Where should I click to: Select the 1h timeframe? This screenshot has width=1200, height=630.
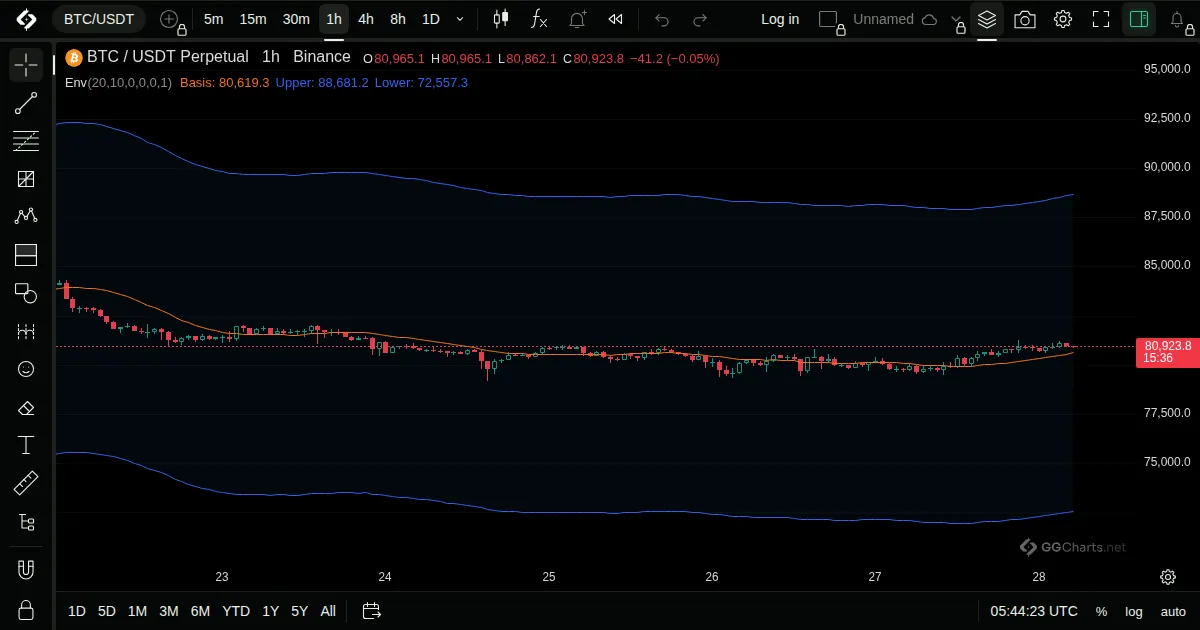[334, 19]
